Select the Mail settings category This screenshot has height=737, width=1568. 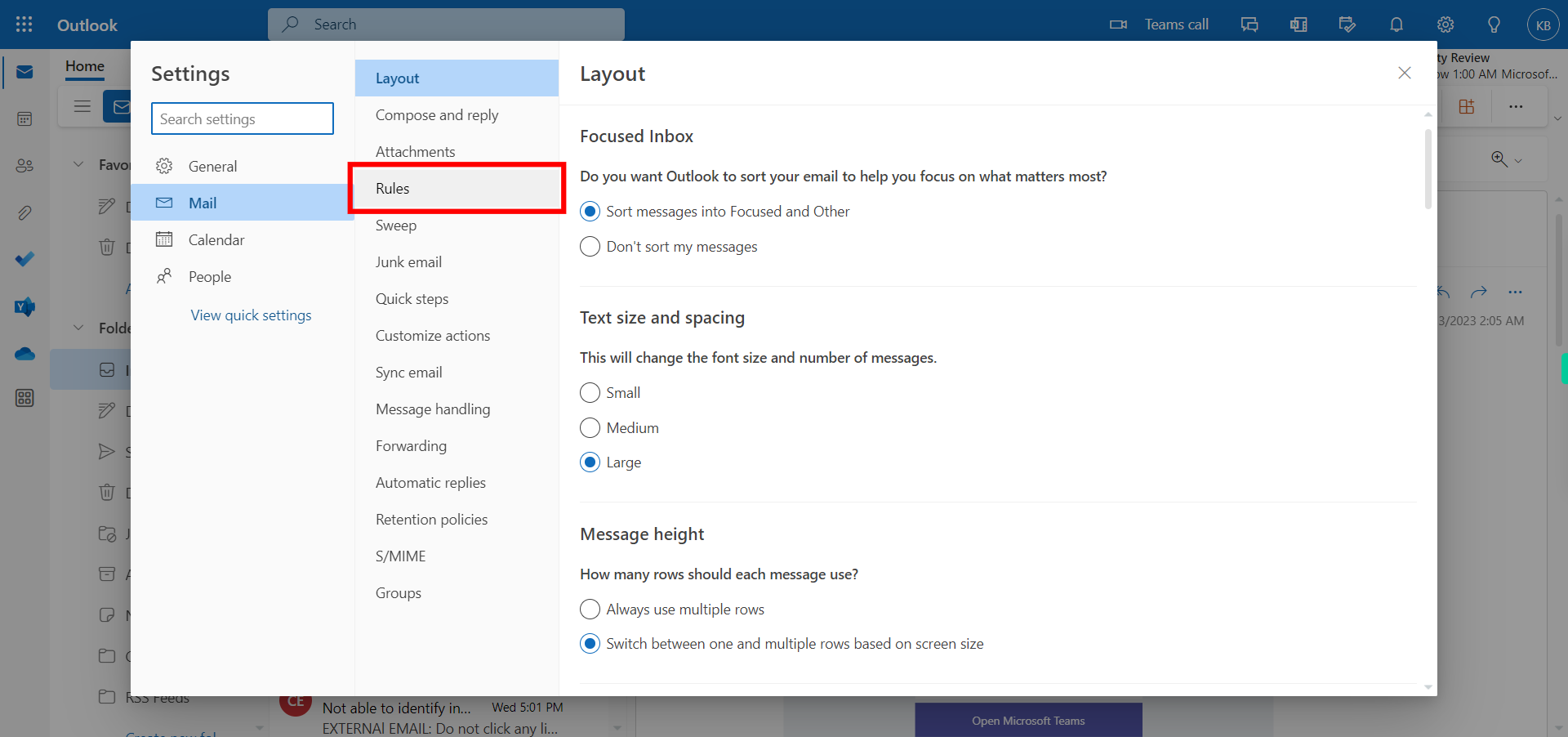point(243,203)
